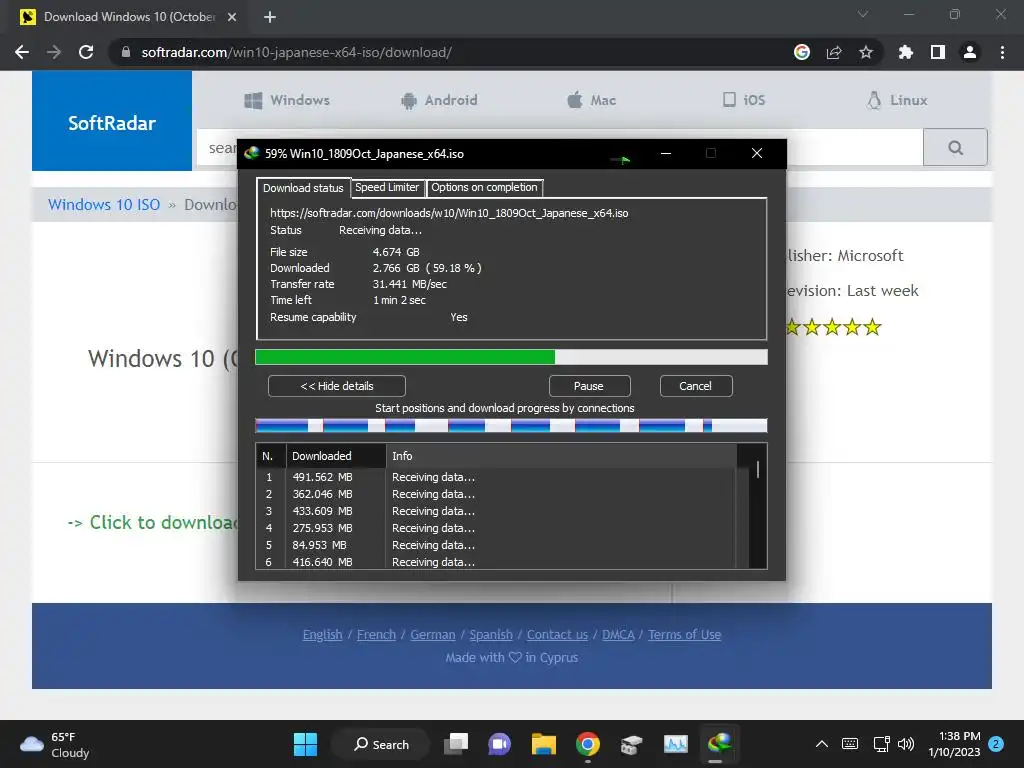Select connection row 6 with 416.640 MB
Screen dimensions: 1024x768
pyautogui.click(x=496, y=562)
